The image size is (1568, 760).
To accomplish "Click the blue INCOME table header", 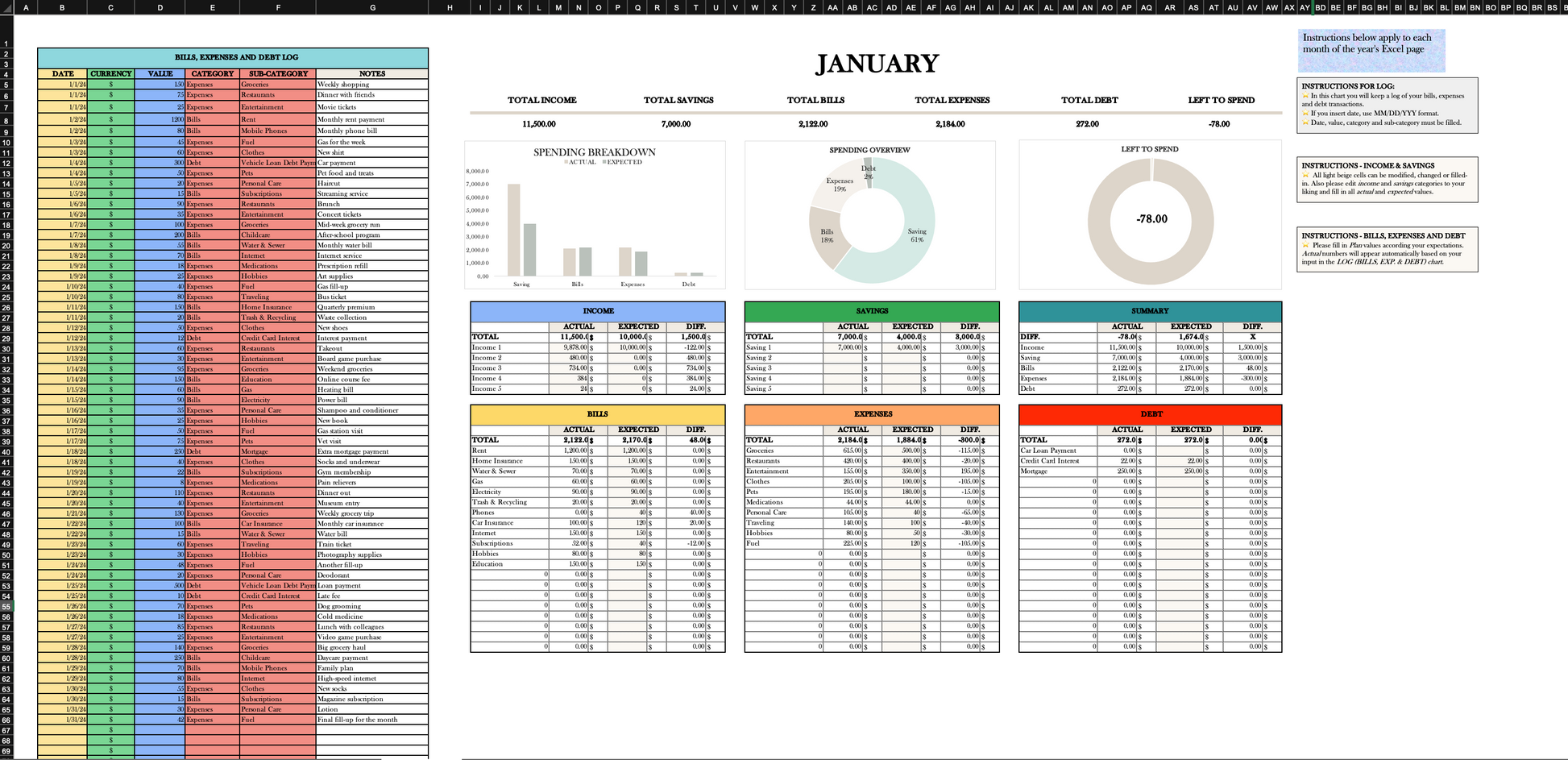I will [x=598, y=311].
